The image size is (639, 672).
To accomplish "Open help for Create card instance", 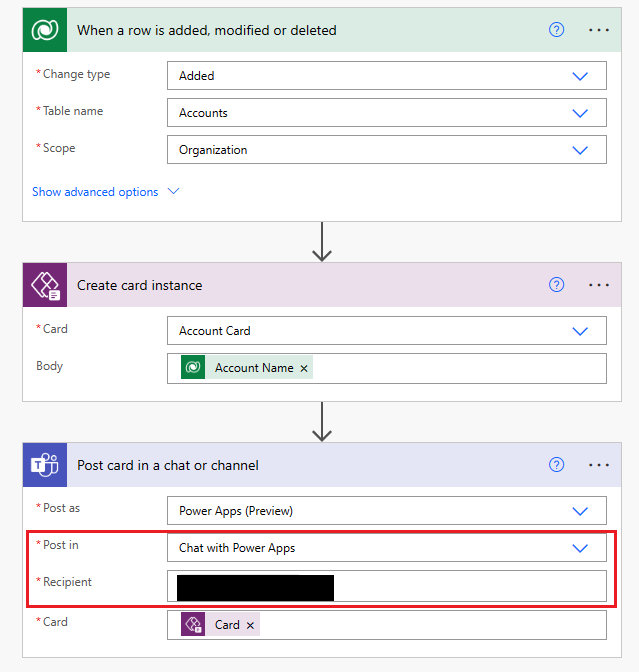I will [556, 285].
